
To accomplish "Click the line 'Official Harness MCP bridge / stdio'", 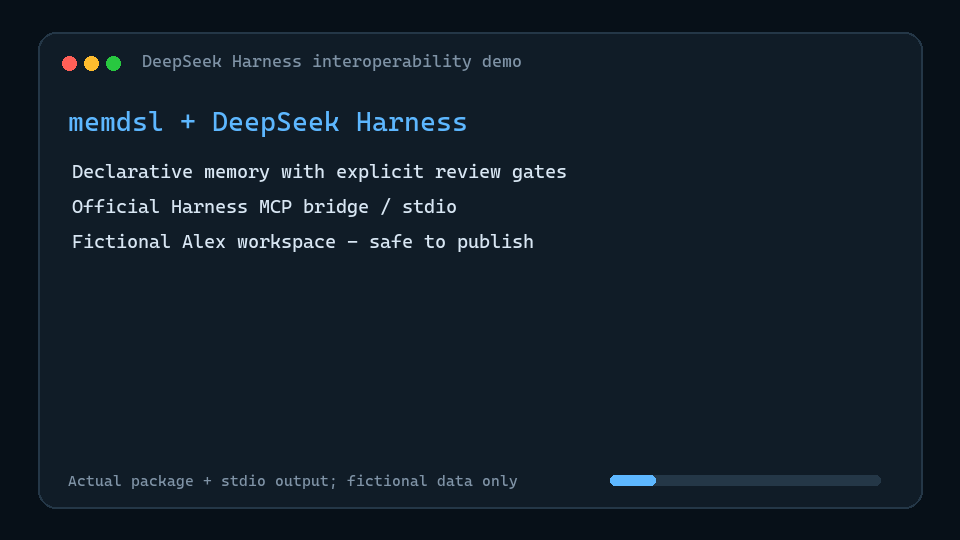I will point(264,207).
